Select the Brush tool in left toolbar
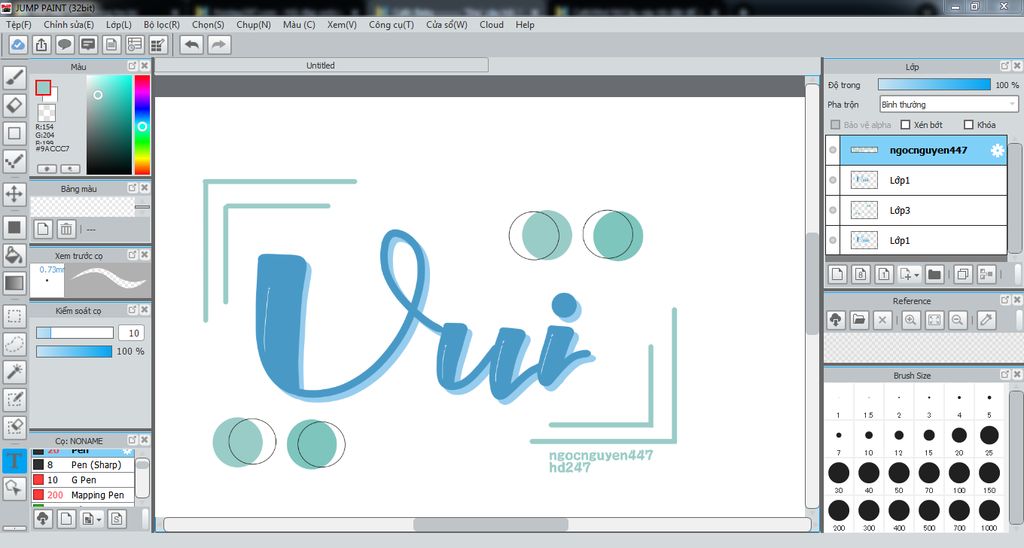This screenshot has width=1024, height=548. pyautogui.click(x=14, y=77)
